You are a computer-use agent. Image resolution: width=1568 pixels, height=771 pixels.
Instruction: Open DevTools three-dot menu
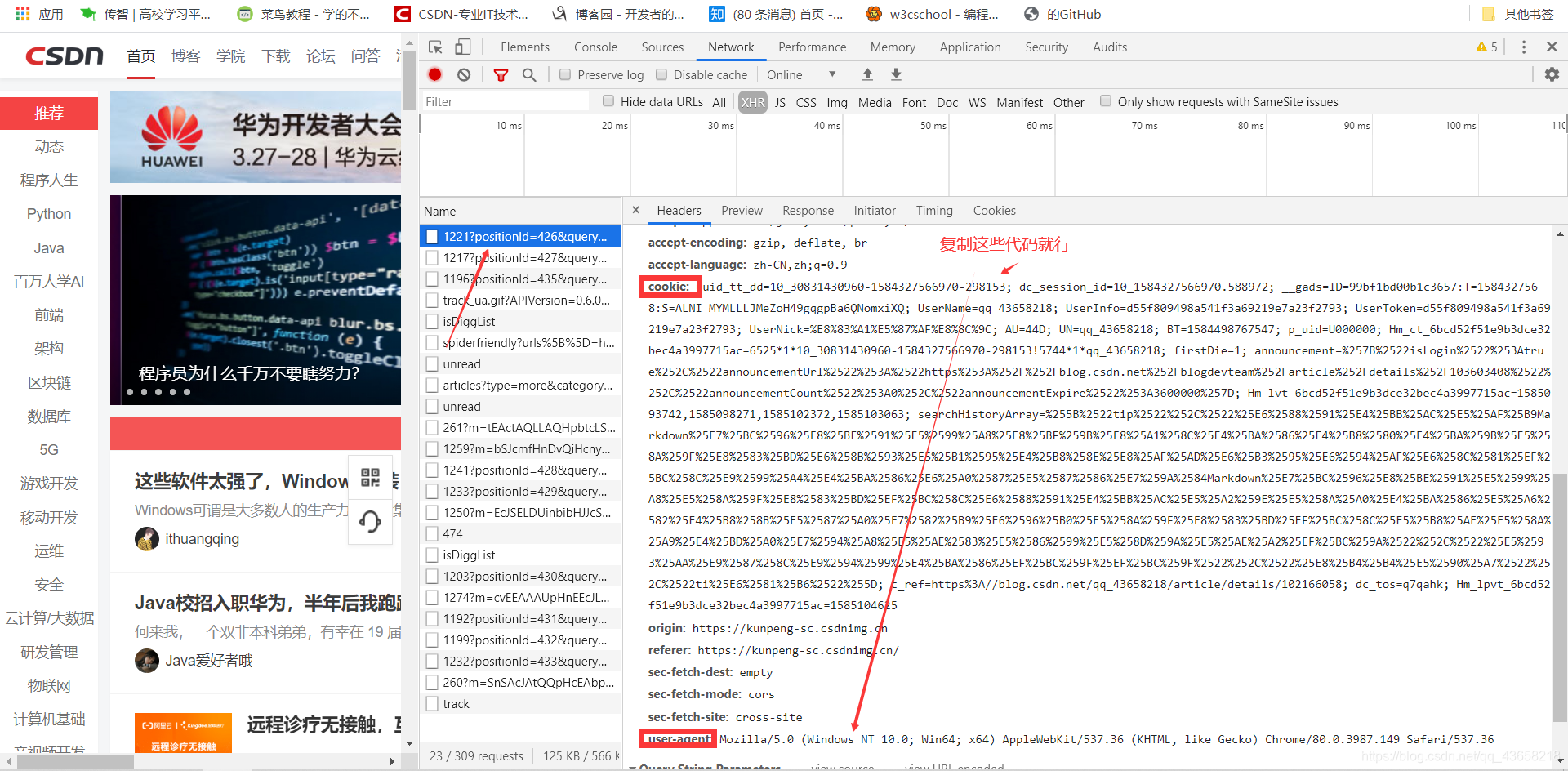(1523, 47)
